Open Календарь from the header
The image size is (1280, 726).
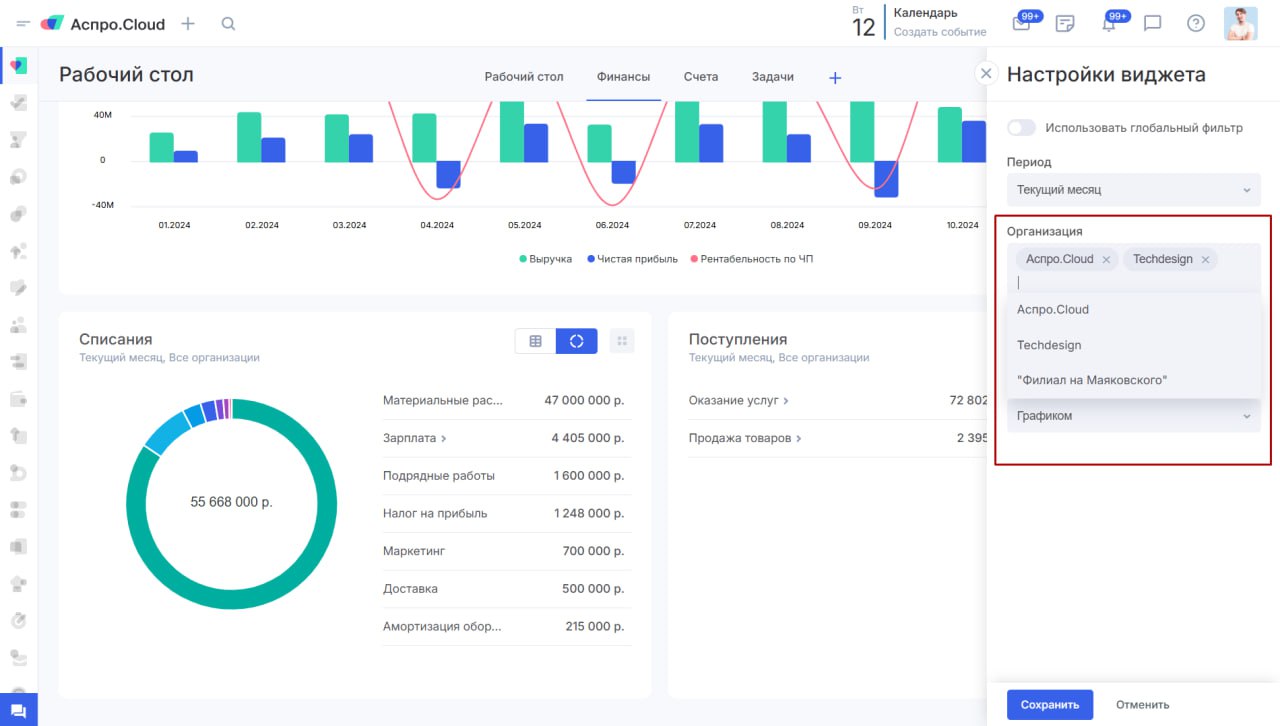click(x=925, y=13)
